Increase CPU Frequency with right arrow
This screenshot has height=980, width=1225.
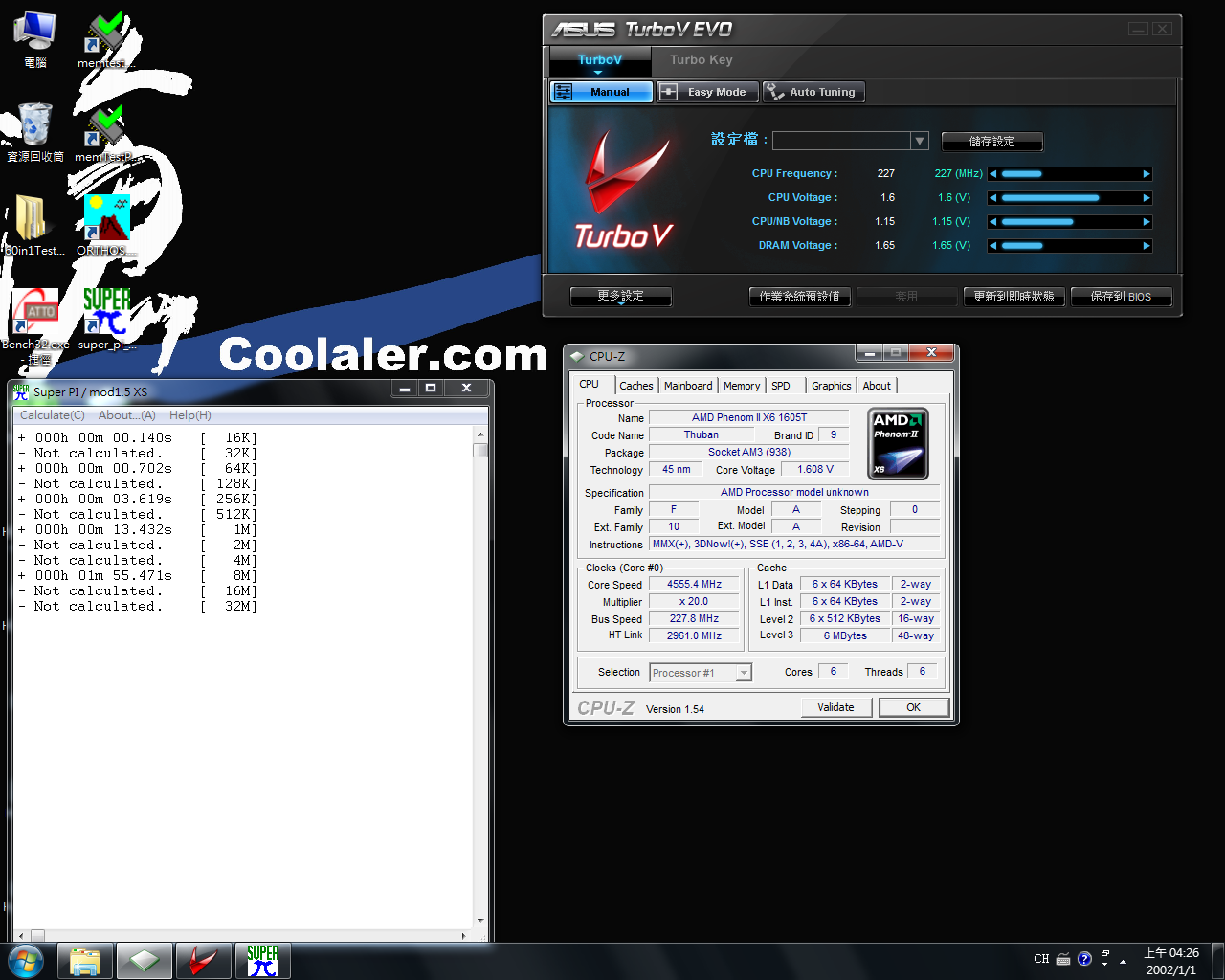1147,174
